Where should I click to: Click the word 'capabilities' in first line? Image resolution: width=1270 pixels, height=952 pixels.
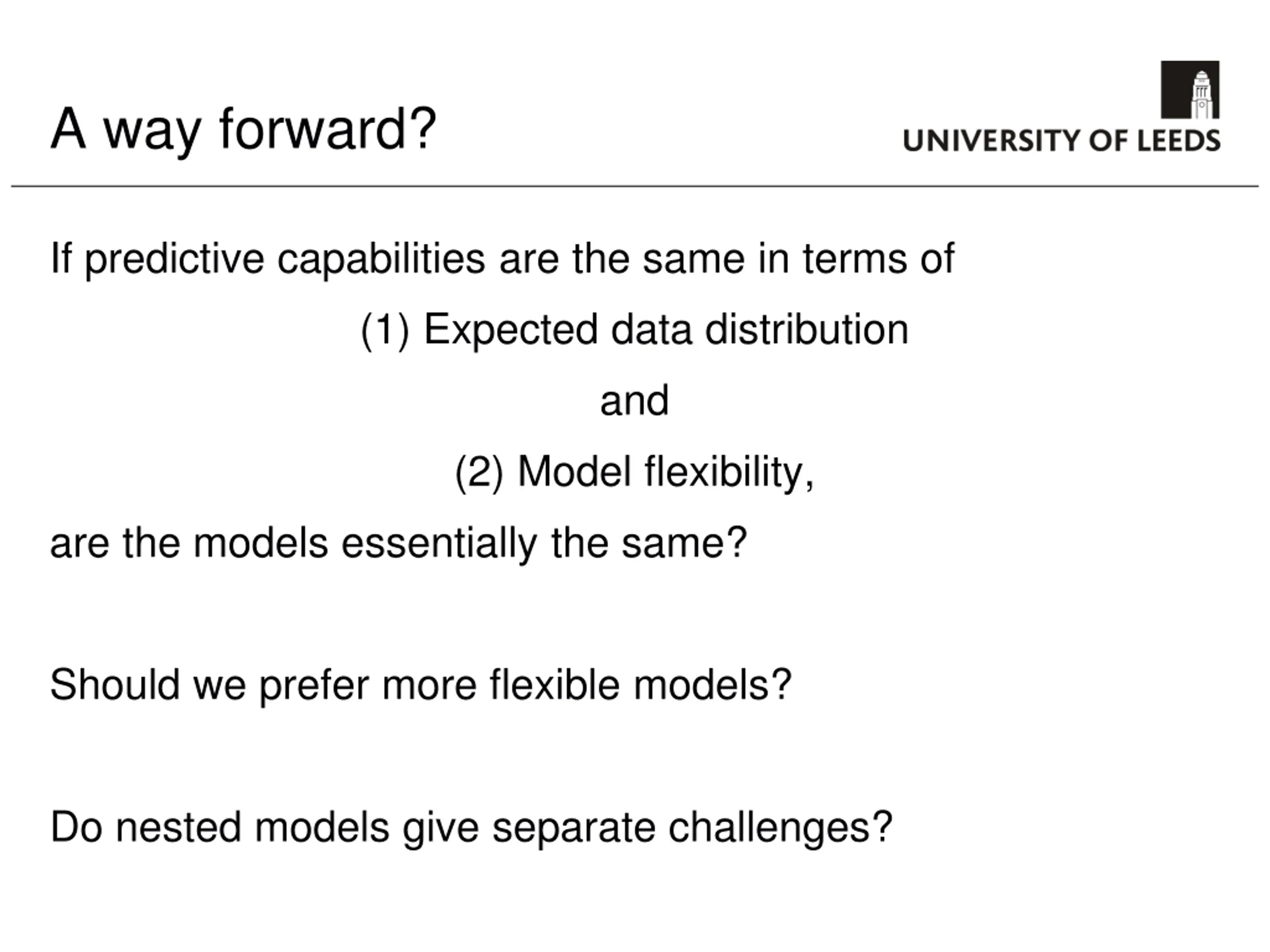click(382, 259)
